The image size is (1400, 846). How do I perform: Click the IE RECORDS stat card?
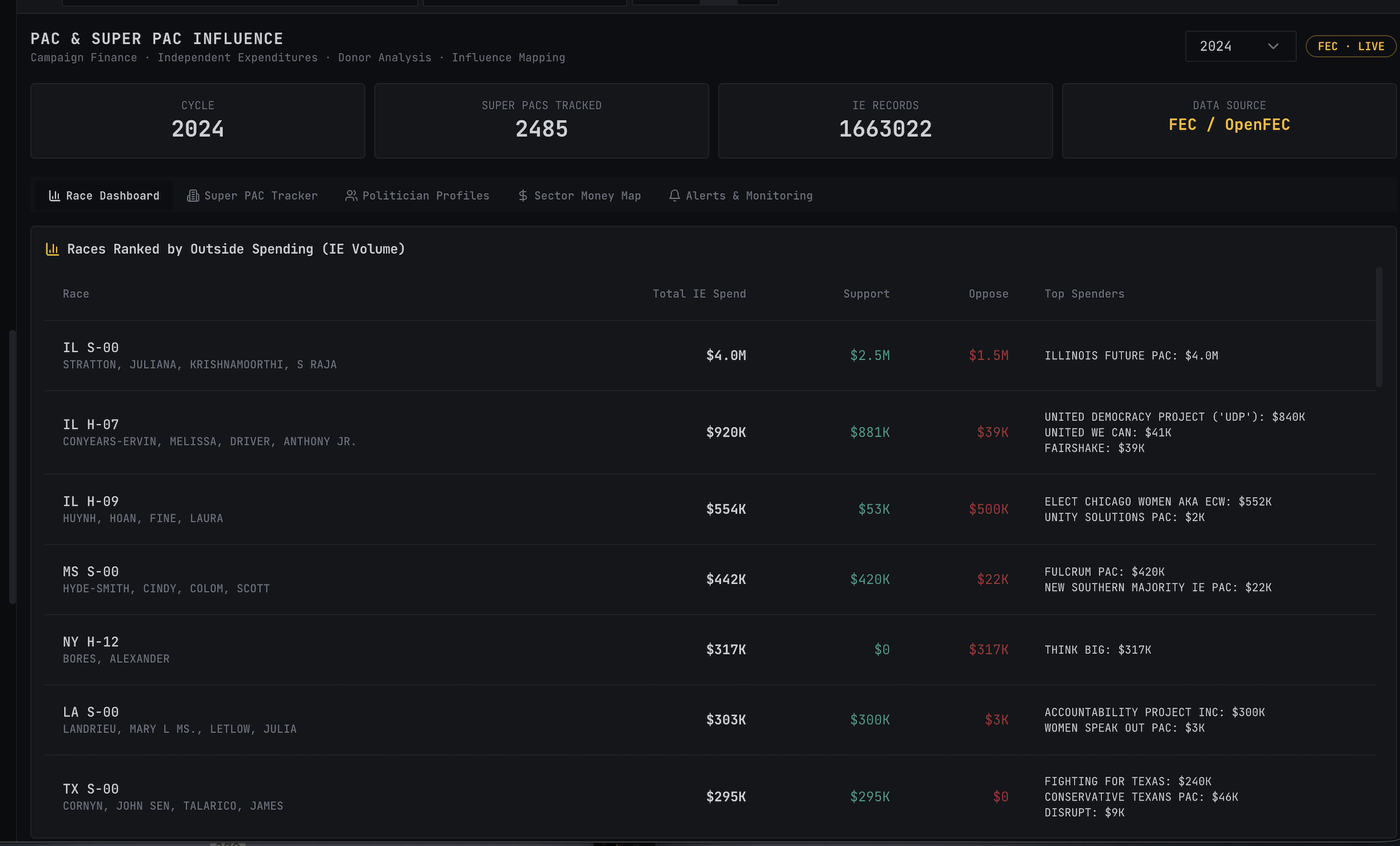(885, 120)
